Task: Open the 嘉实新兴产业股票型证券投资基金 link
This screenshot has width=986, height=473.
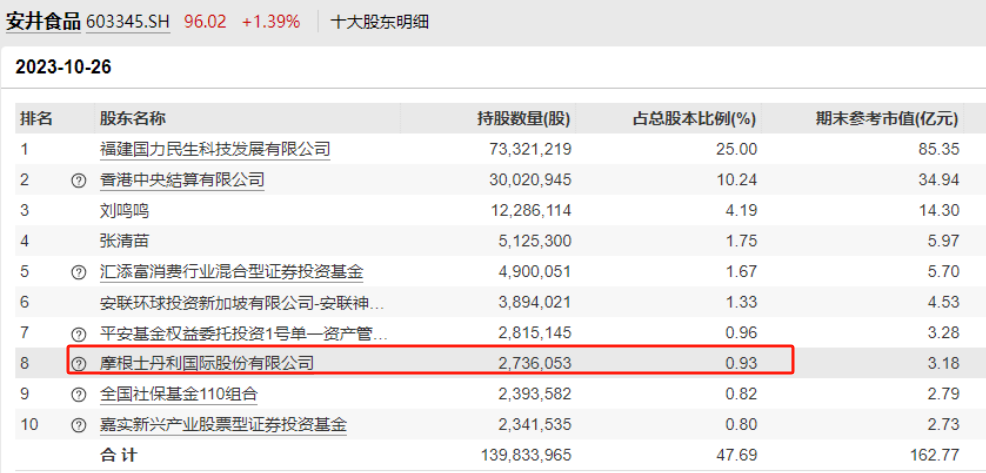Action: (223, 425)
